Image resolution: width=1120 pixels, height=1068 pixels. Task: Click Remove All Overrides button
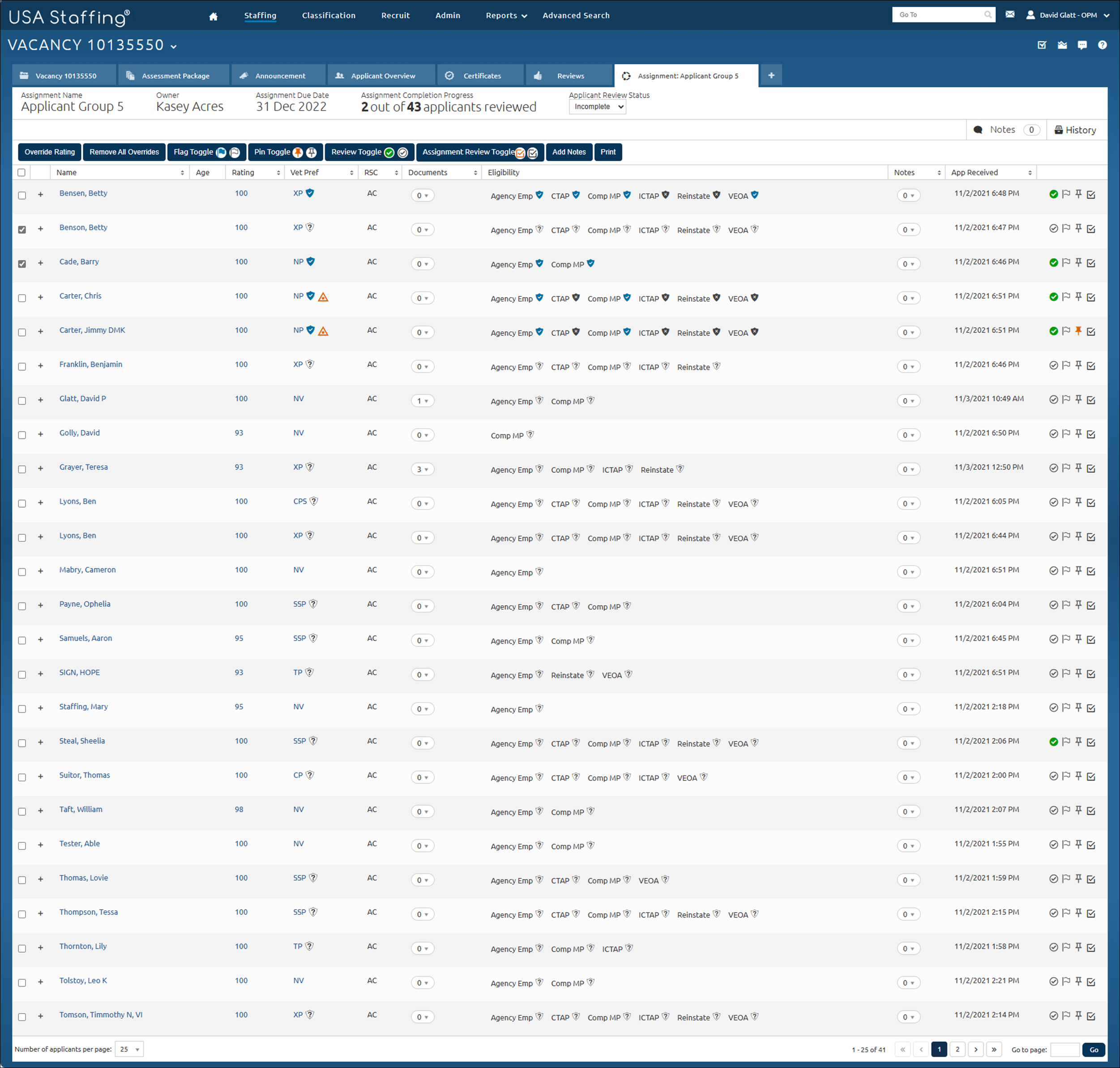click(x=124, y=152)
